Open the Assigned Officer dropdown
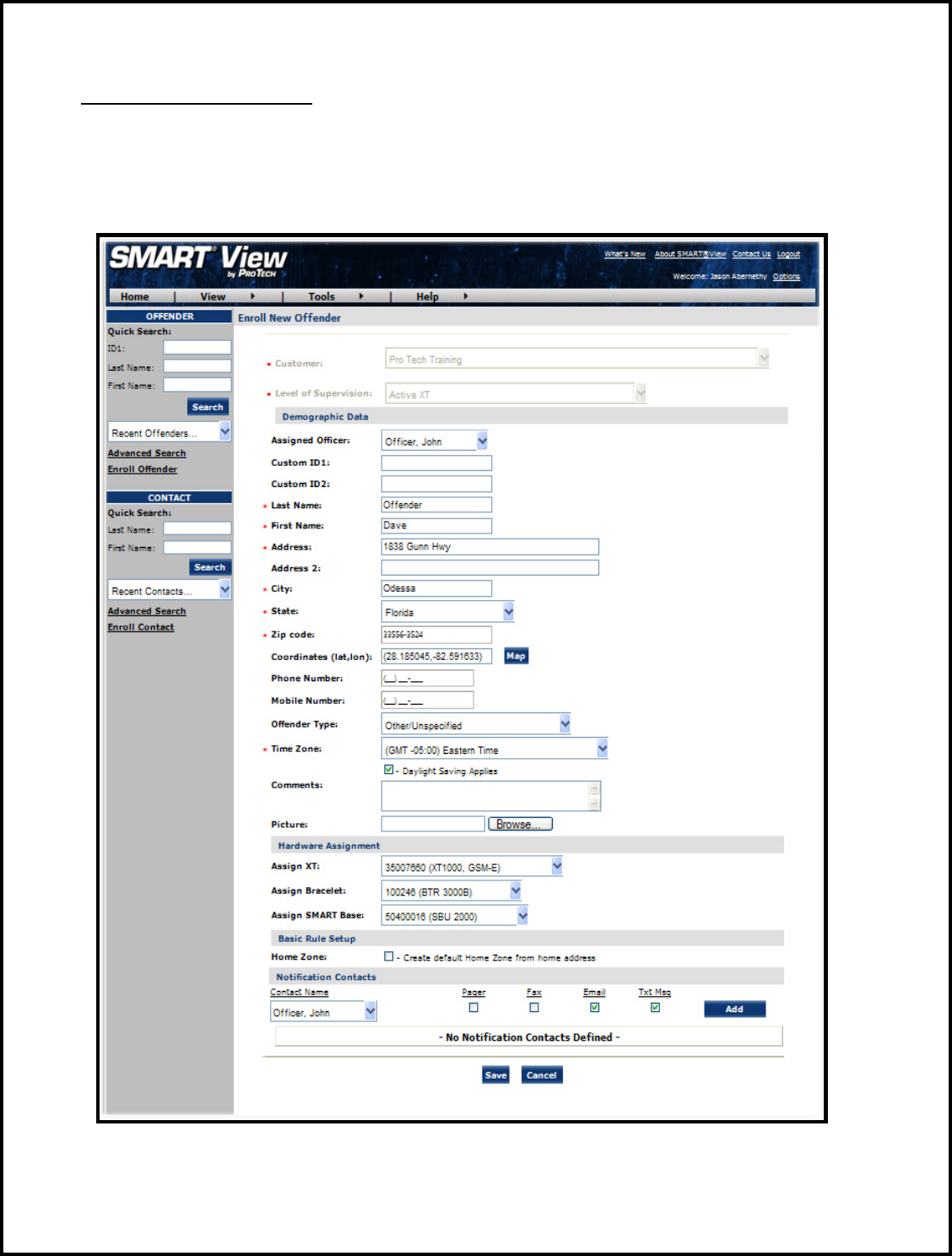The width and height of the screenshot is (952, 1256). (435, 441)
